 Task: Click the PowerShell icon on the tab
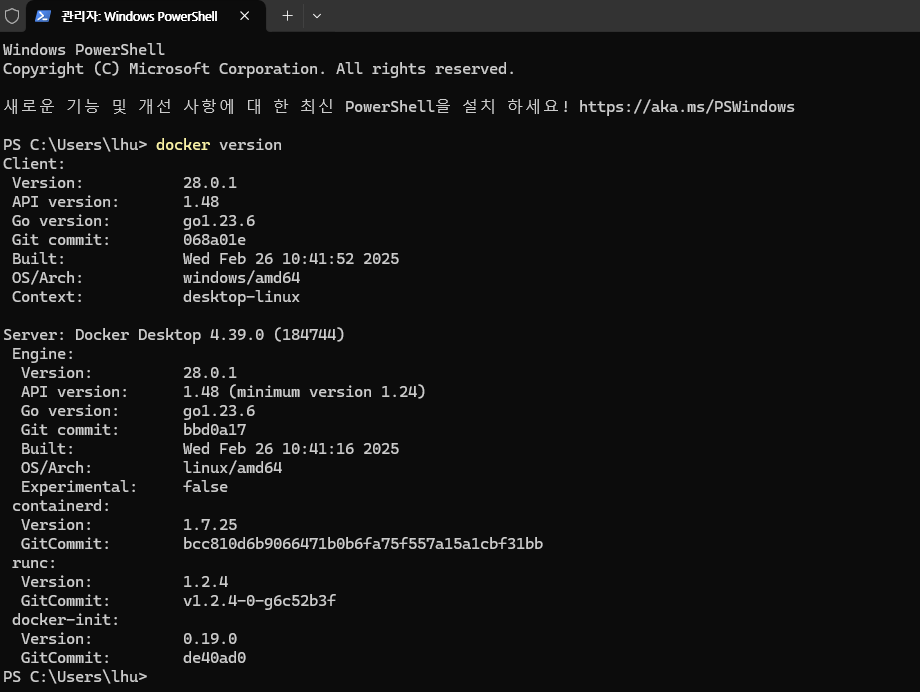tap(43, 16)
